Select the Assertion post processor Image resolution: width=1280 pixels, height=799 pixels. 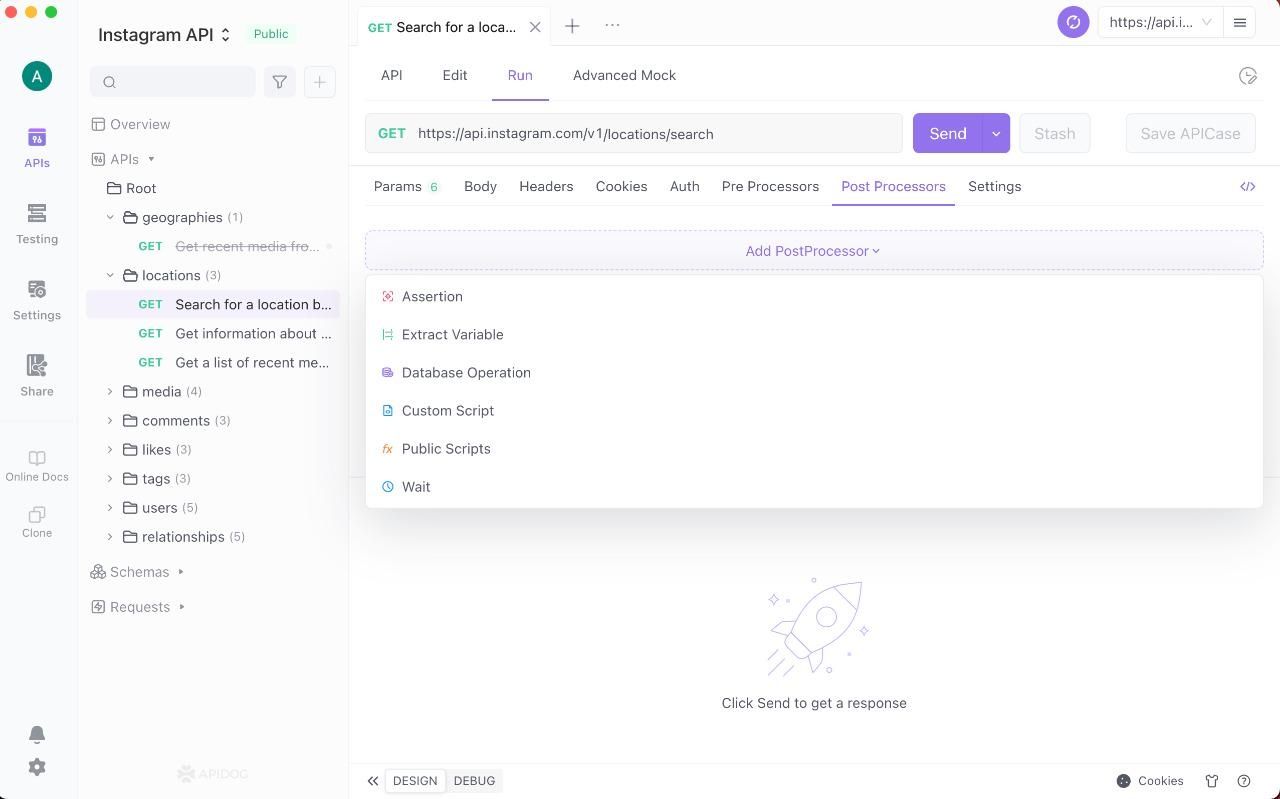point(814,297)
